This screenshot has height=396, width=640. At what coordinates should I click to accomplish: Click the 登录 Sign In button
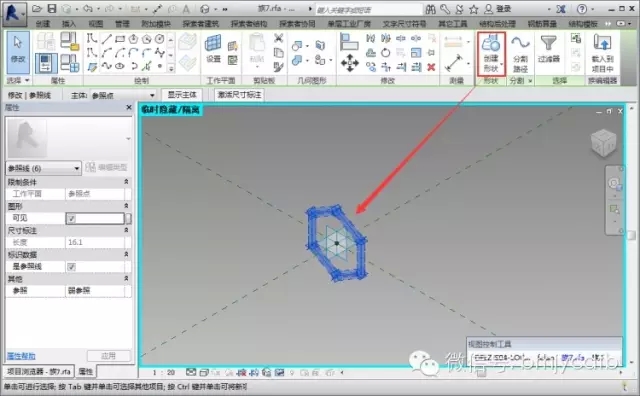click(x=498, y=9)
